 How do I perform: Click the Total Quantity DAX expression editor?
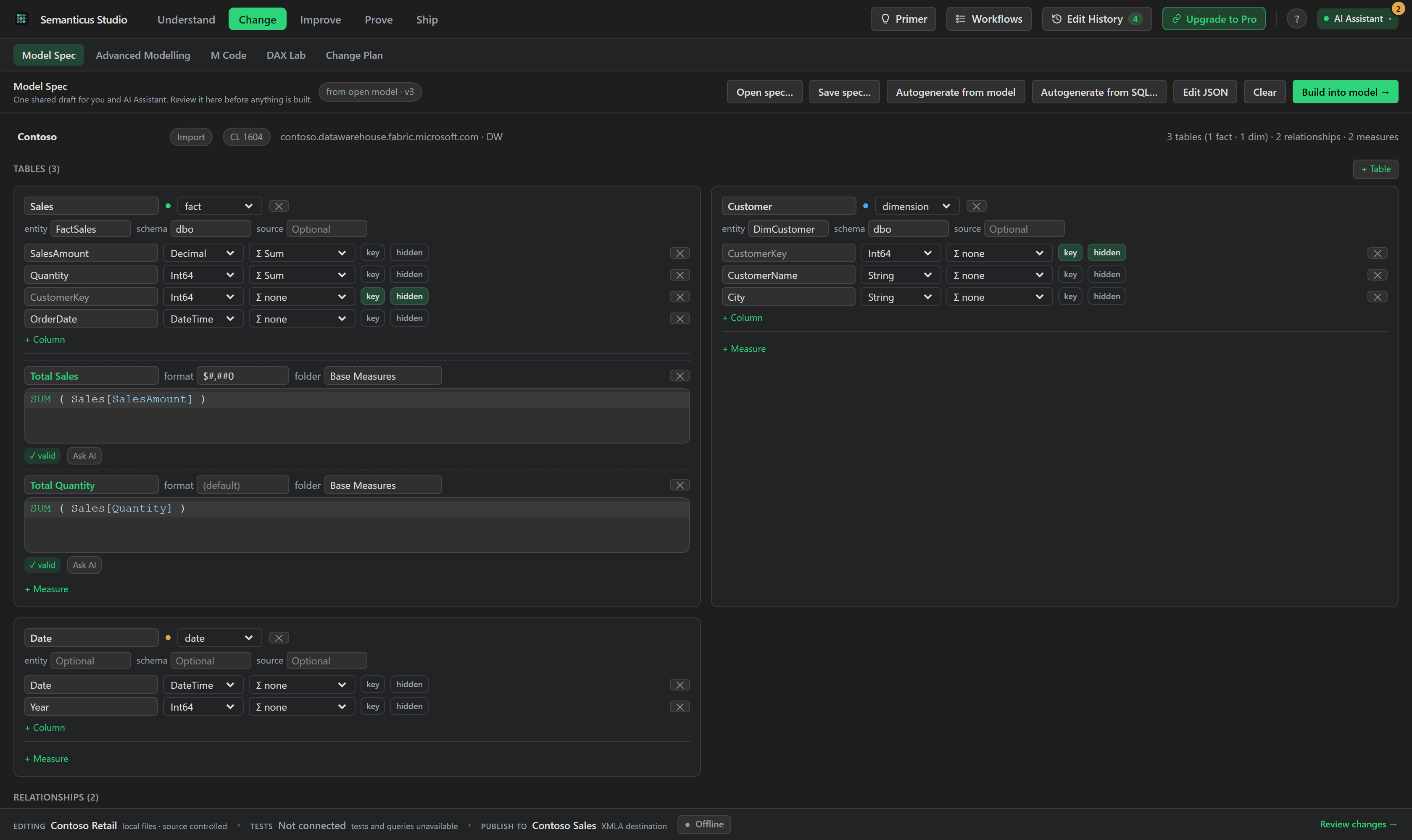click(x=357, y=525)
